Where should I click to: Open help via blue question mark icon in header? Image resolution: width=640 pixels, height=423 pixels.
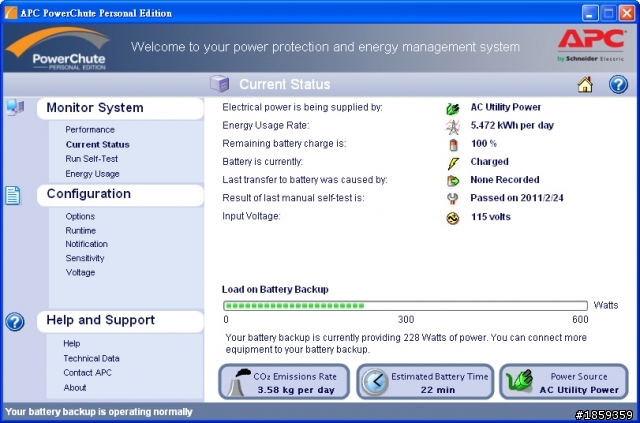coord(618,85)
